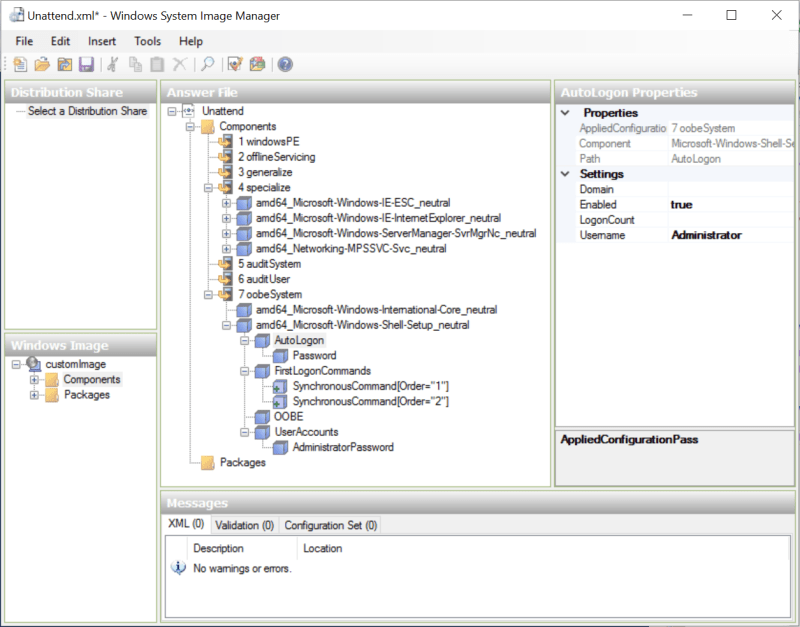Viewport: 800px width, 627px height.
Task: Collapse the 4 specialize pass node
Action: click(x=208, y=187)
